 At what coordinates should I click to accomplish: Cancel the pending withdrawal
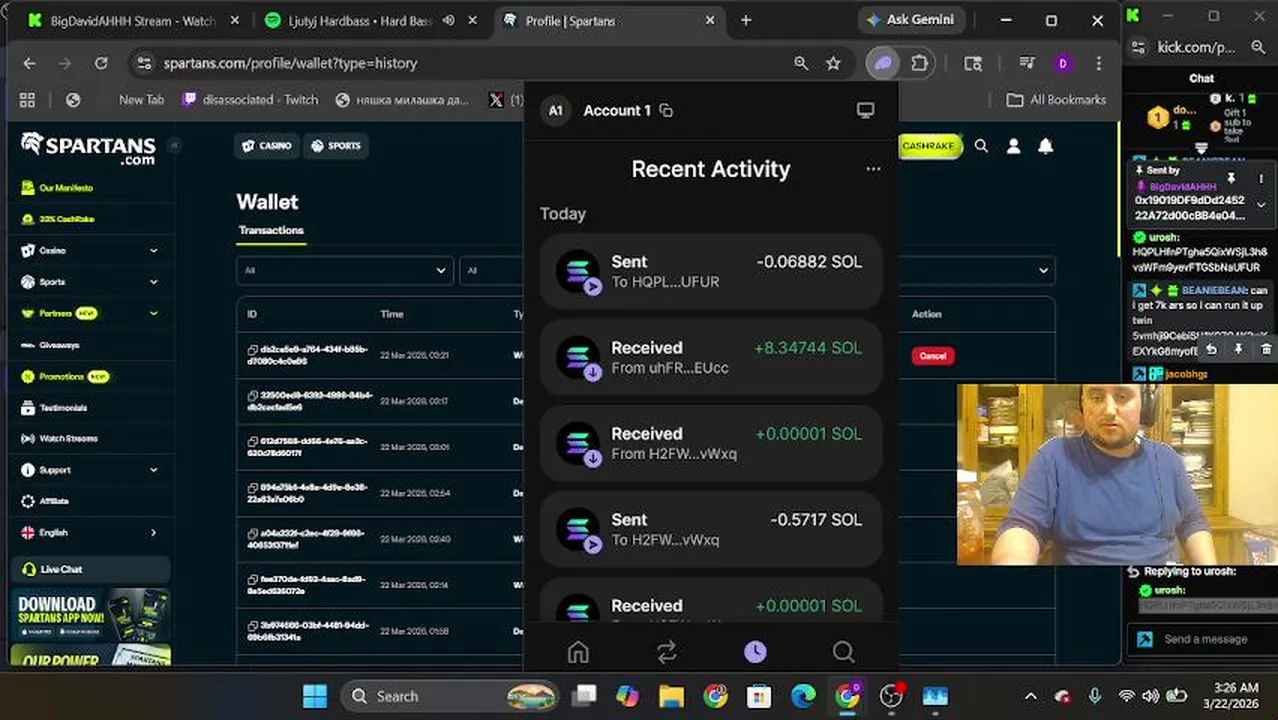click(x=932, y=356)
